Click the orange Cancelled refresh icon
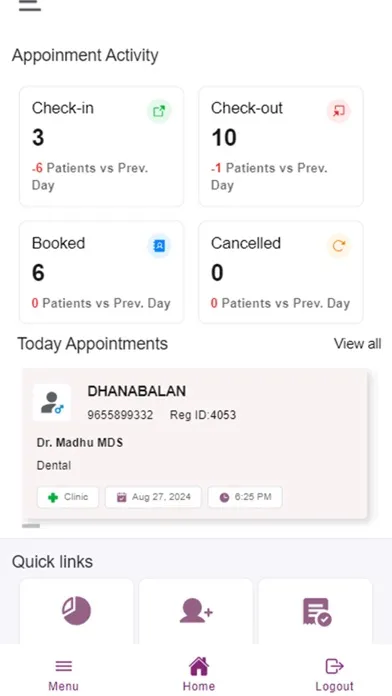This screenshot has height=696, width=392. [x=339, y=246]
